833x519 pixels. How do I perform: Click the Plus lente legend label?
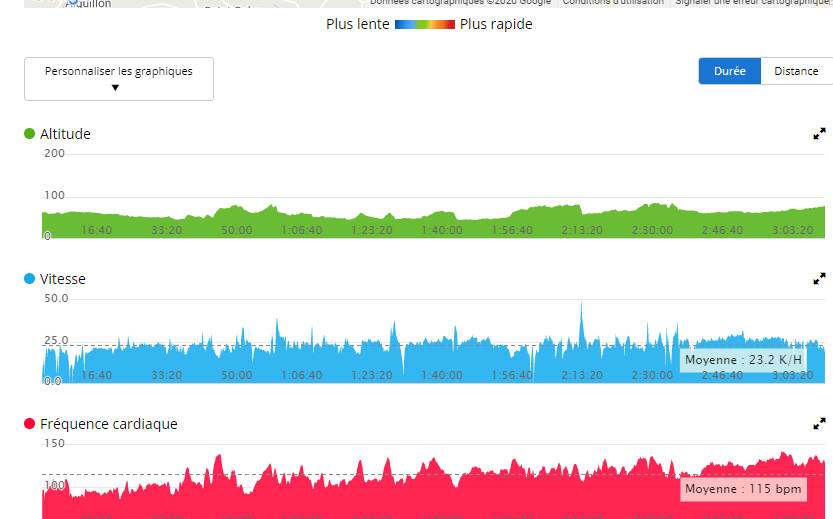pyautogui.click(x=358, y=24)
